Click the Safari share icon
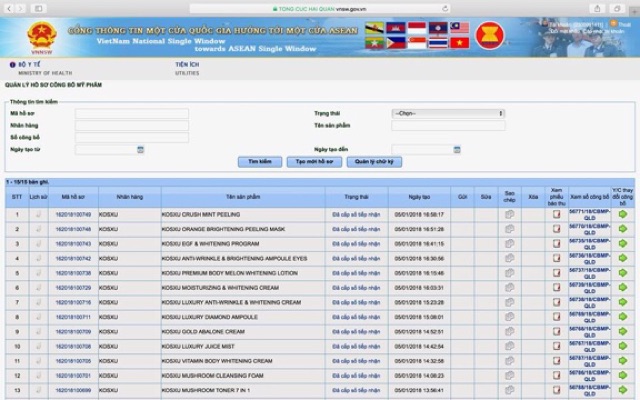The width and height of the screenshot is (640, 400). tap(597, 9)
